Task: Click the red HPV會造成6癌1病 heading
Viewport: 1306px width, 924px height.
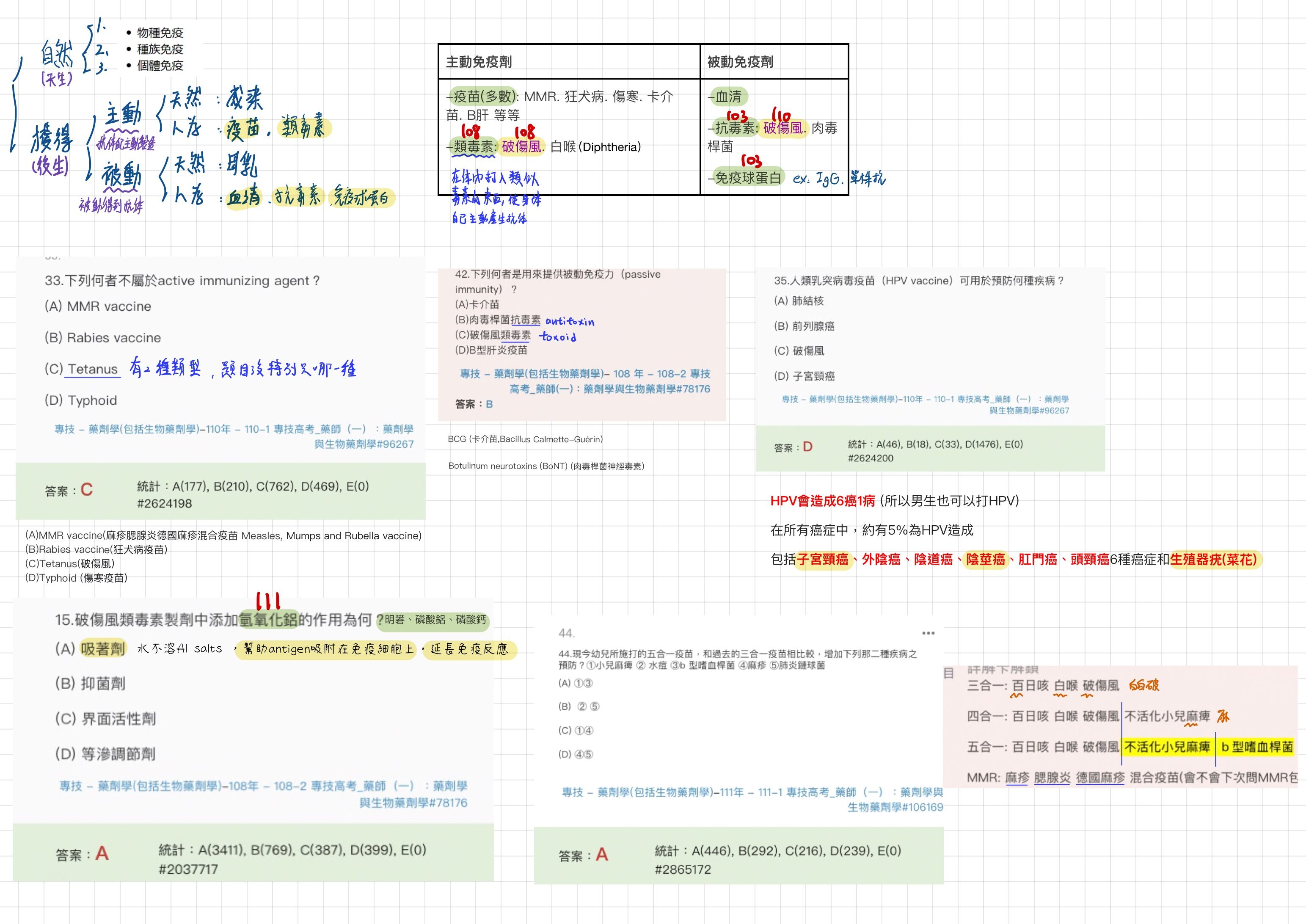Action: (823, 501)
